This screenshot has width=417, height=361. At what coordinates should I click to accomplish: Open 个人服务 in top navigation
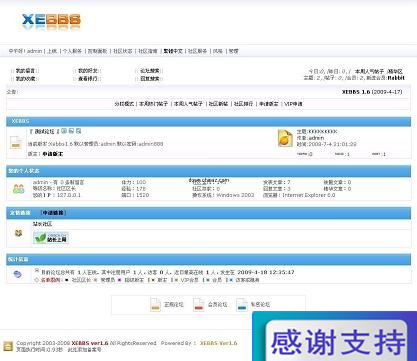pos(72,51)
